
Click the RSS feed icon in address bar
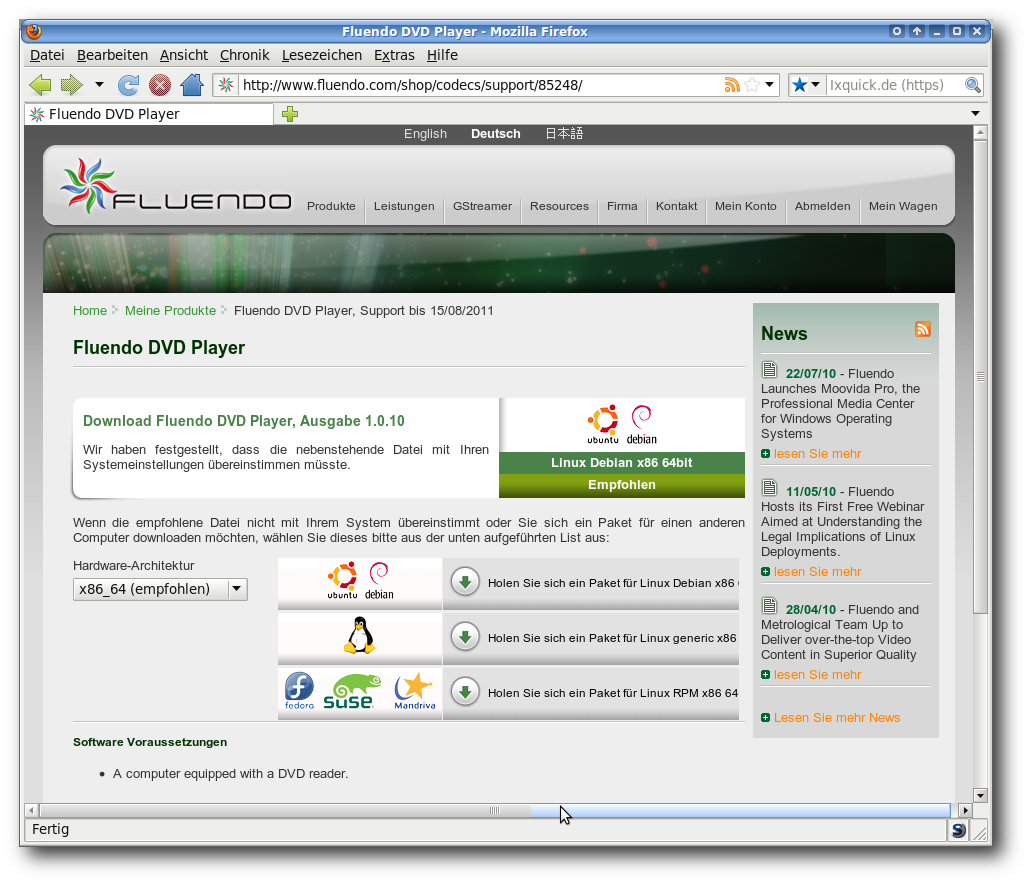(732, 85)
